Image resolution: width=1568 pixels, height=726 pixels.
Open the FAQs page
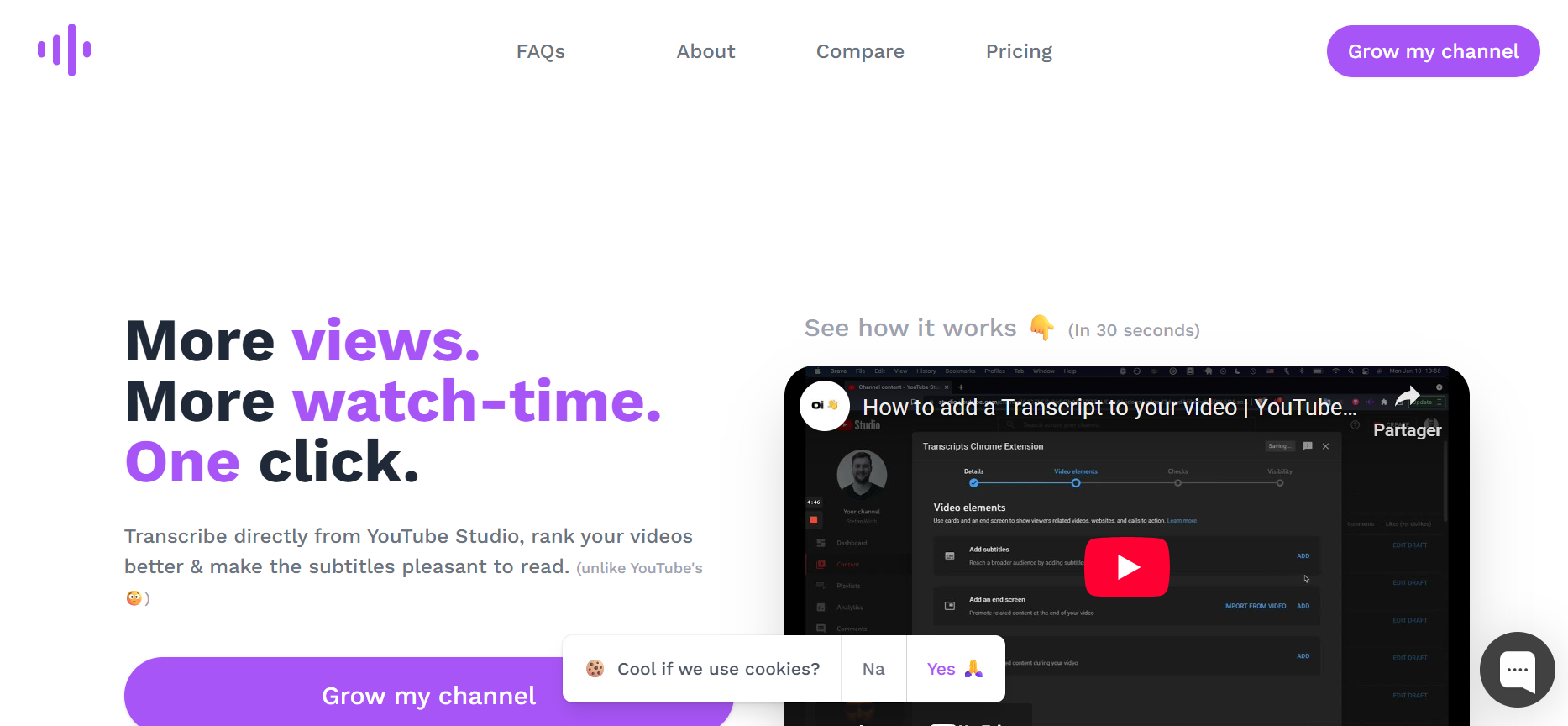[x=541, y=51]
